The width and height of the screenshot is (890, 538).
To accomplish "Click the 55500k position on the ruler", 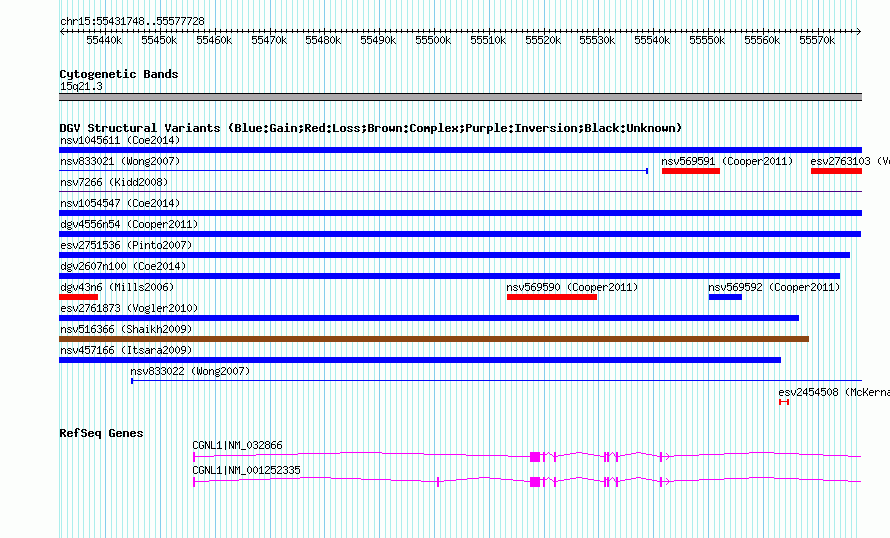I will pyautogui.click(x=433, y=40).
